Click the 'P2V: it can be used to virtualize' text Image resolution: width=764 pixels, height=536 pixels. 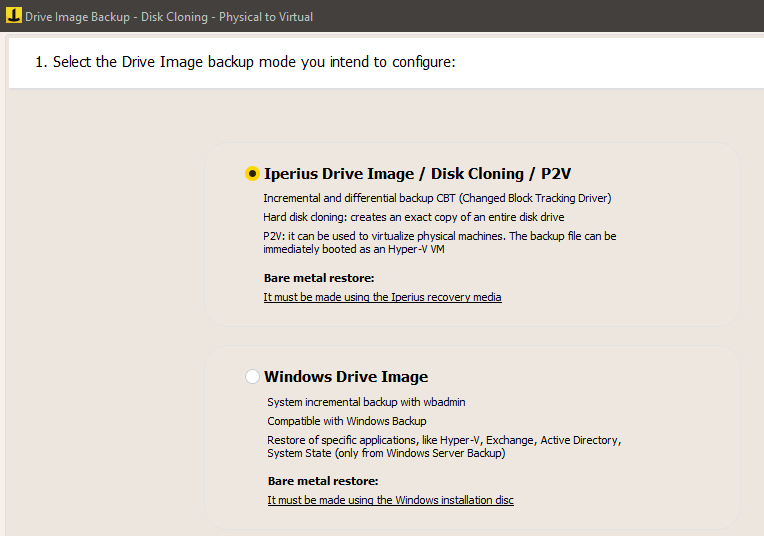[439, 242]
